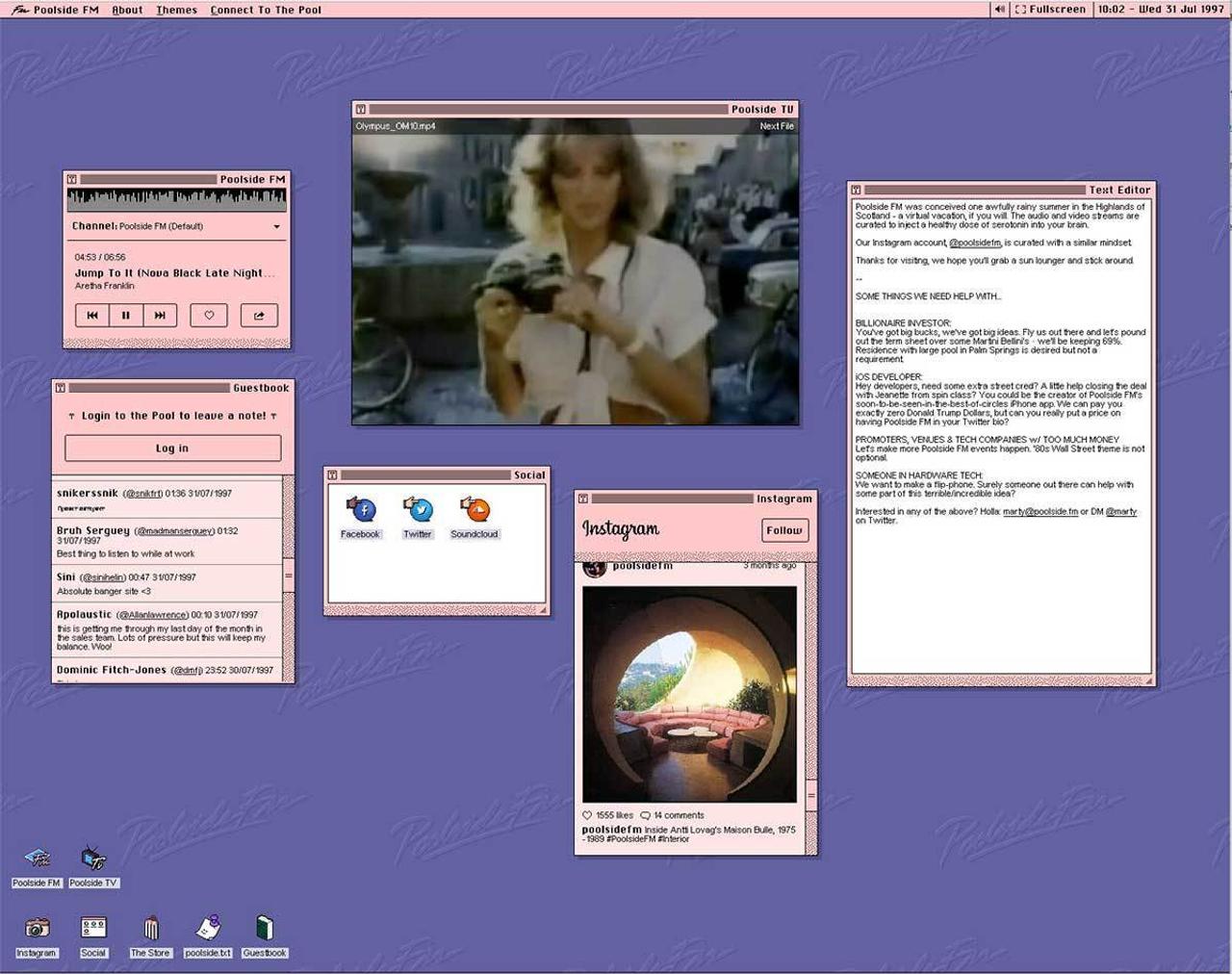Click Next File in Poolside TV
This screenshot has height=974, width=1232.
[x=777, y=126]
